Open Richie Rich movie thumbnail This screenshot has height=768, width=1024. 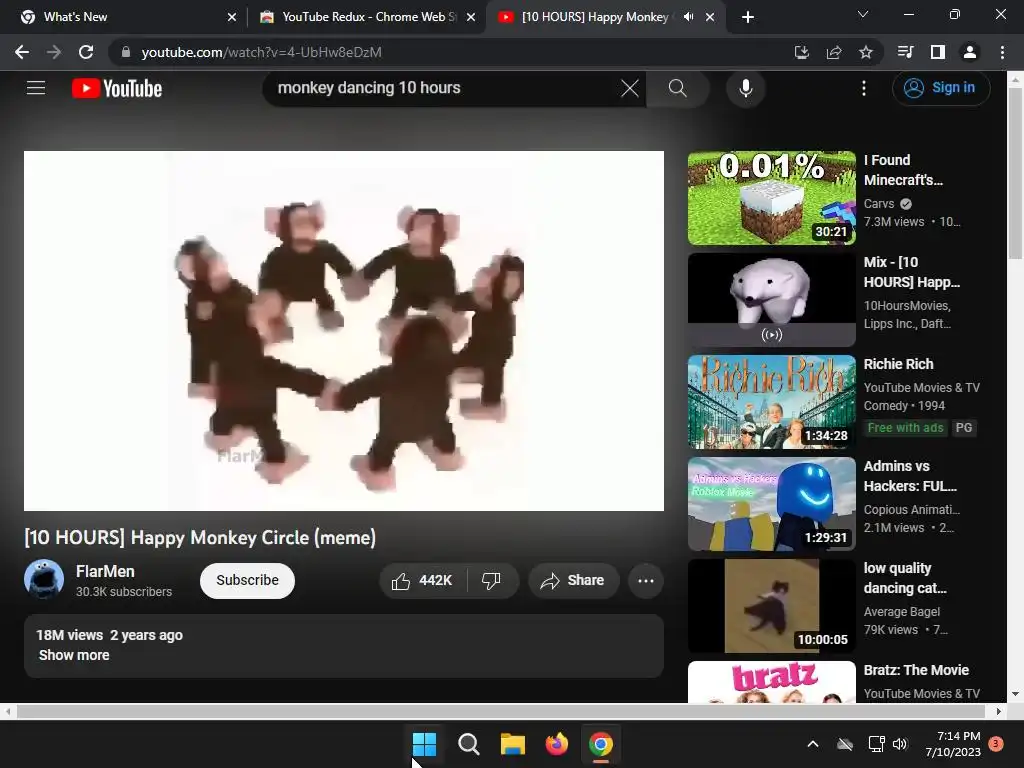click(771, 402)
